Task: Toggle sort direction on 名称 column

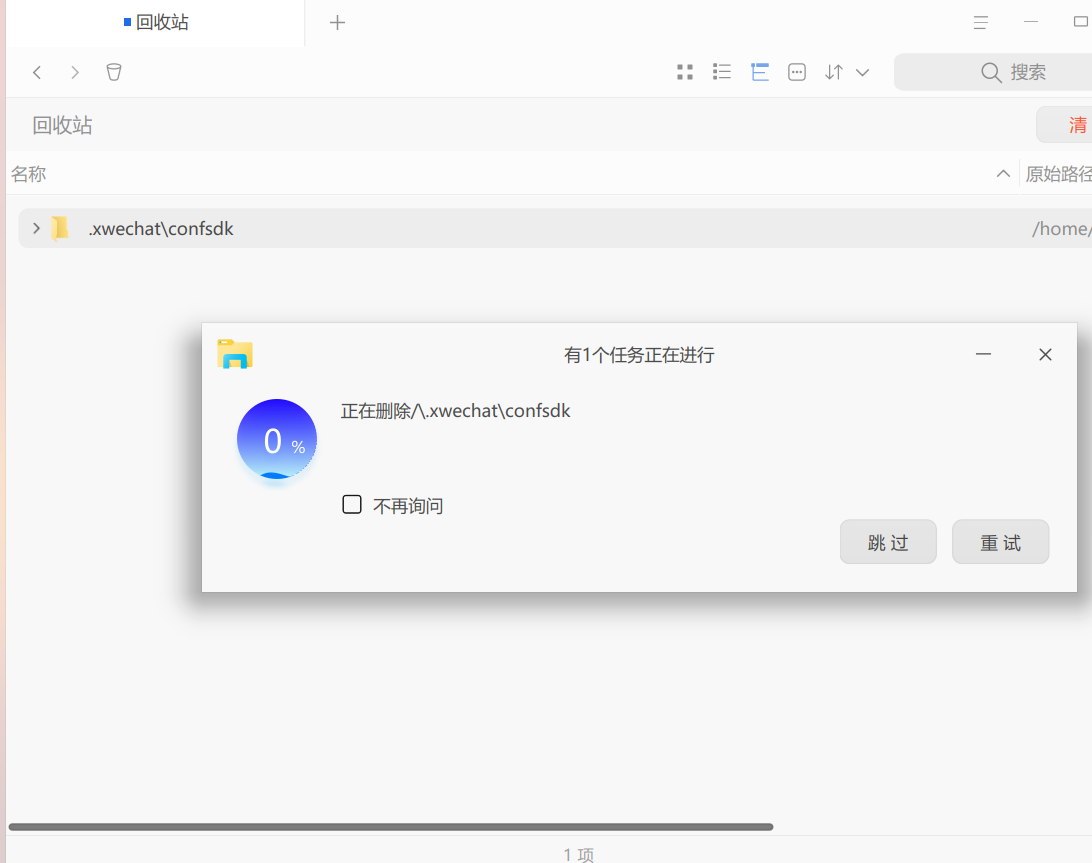Action: [1003, 173]
